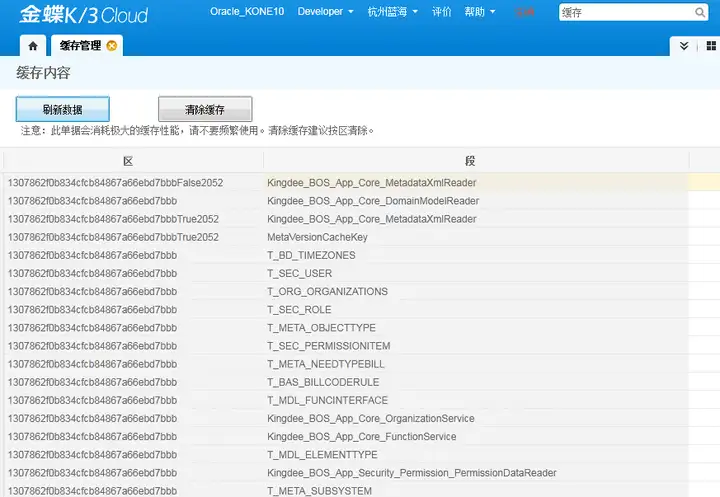Sort by the 段 column header
720x497 pixels.
(470, 161)
